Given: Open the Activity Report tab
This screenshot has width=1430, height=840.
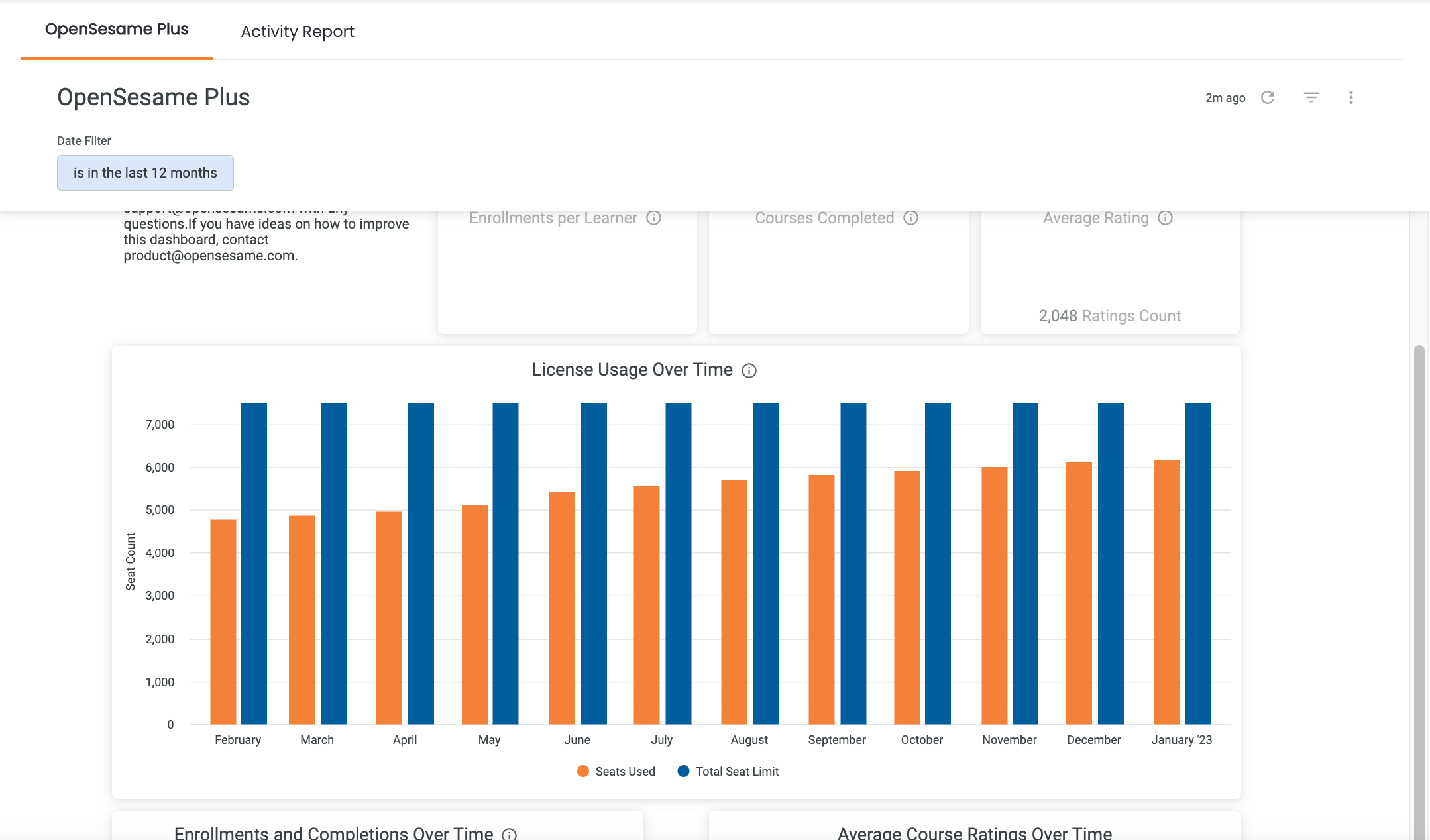Looking at the screenshot, I should coord(298,32).
